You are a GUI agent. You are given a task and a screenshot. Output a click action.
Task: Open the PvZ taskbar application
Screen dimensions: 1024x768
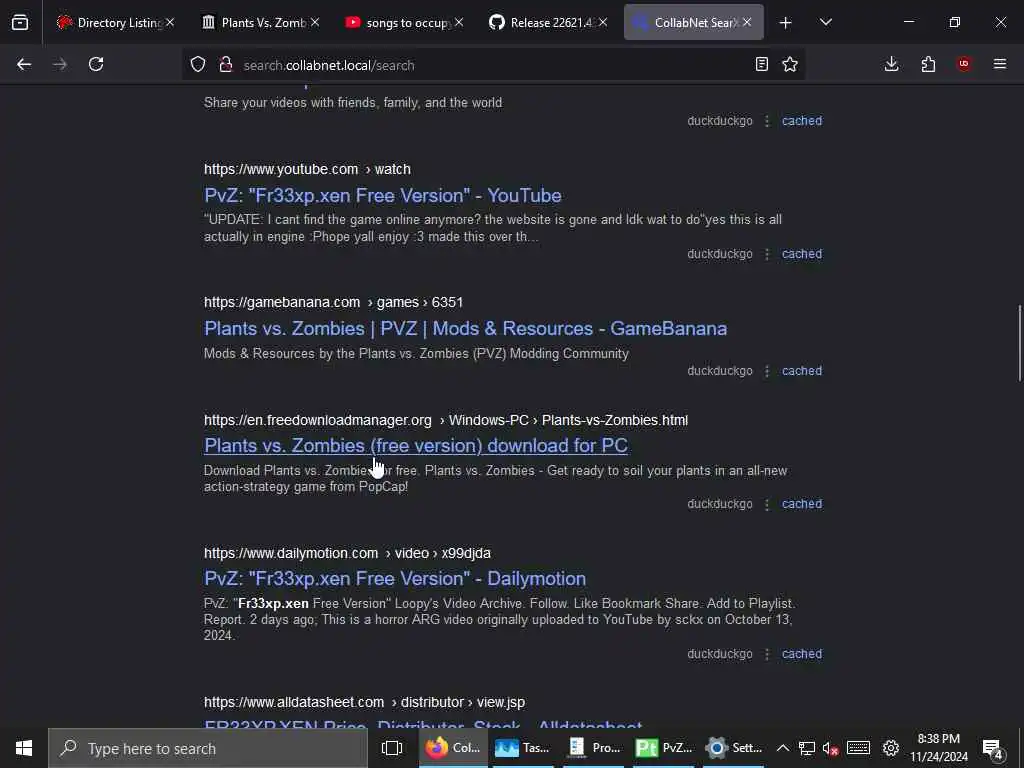(664, 748)
